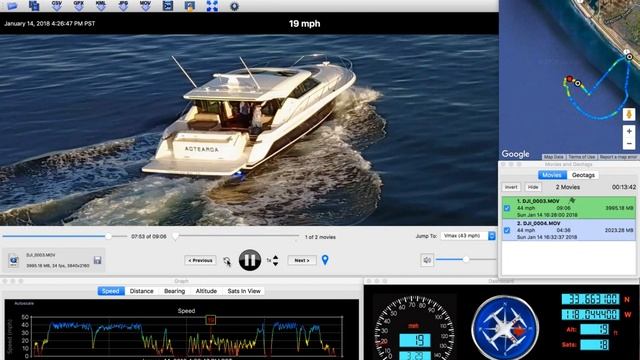Export track as KML
This screenshot has width=640, height=360.
click(101, 5)
